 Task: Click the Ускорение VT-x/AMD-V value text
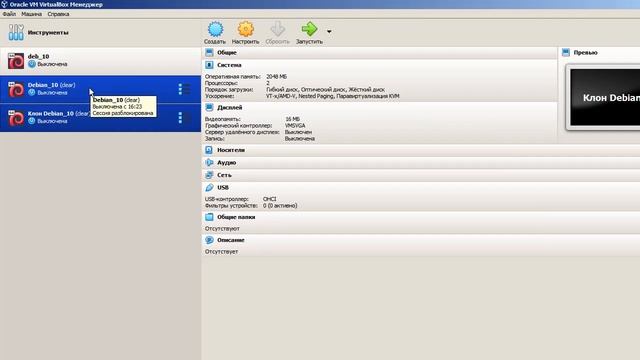coord(333,96)
